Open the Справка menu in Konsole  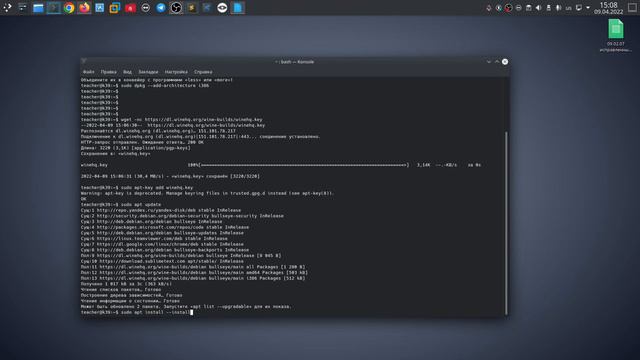pyautogui.click(x=203, y=72)
